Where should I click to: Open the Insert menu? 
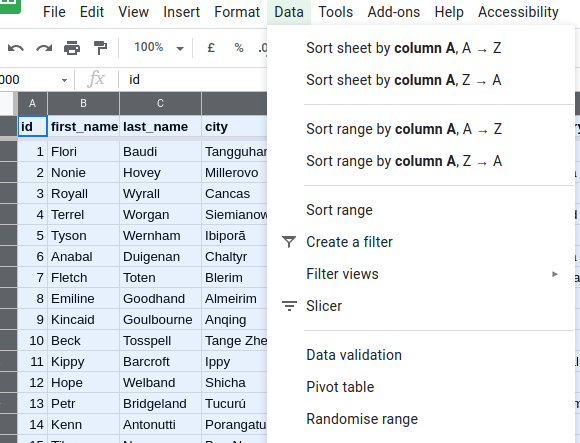point(182,12)
